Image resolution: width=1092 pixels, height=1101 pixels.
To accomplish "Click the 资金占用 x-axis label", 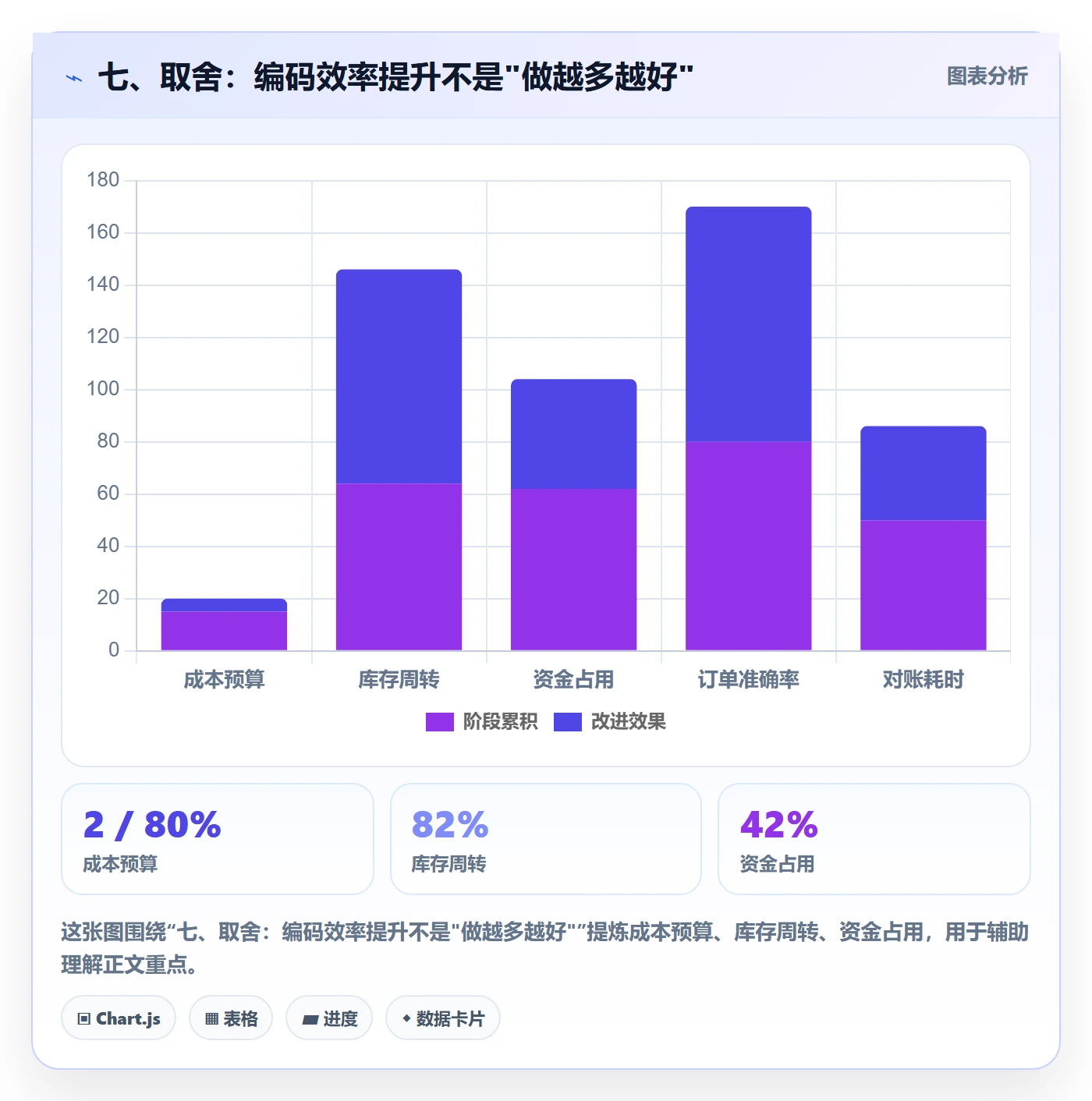I will tap(573, 680).
